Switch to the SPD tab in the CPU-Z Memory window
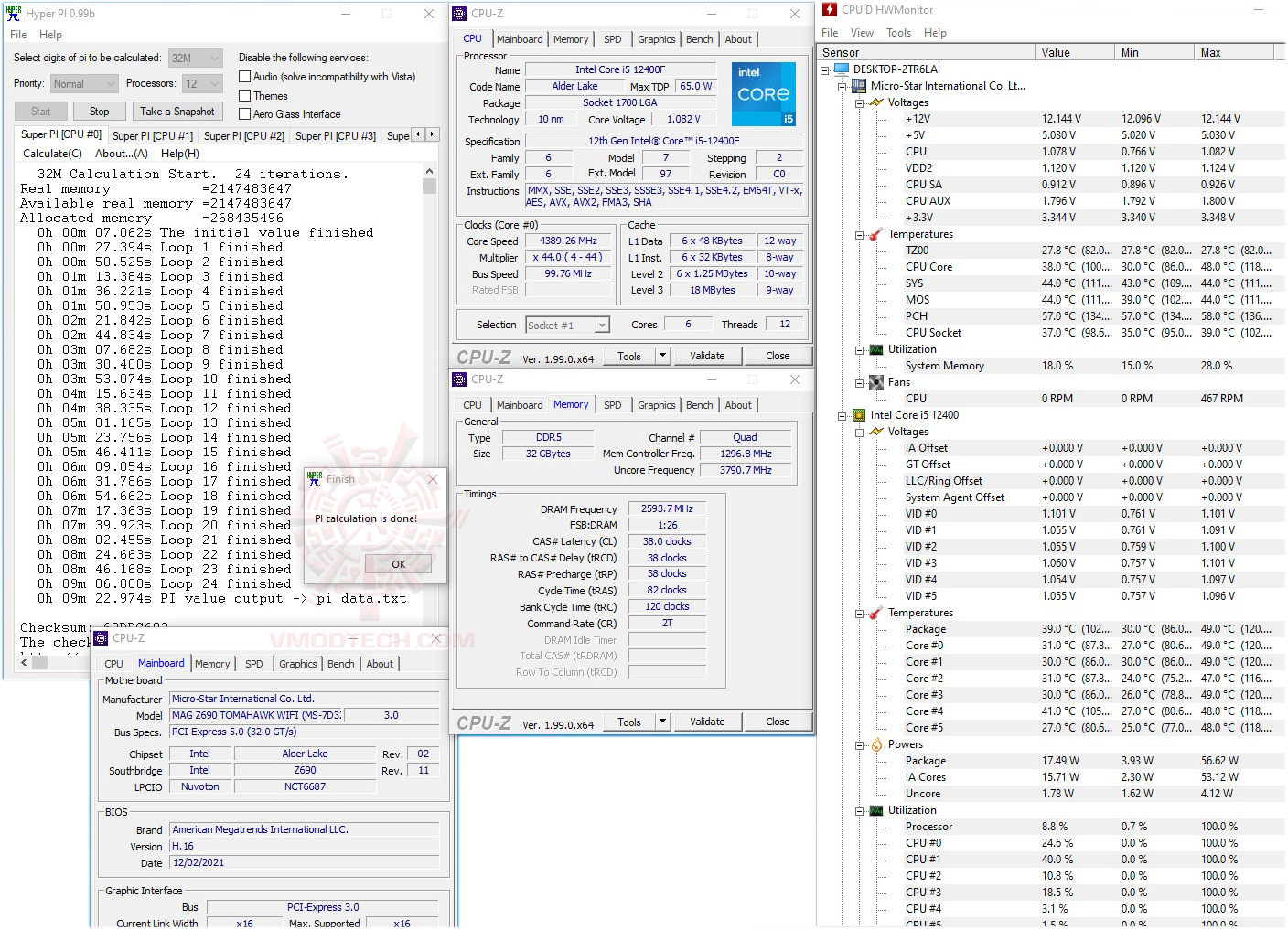1288x930 pixels. click(613, 405)
